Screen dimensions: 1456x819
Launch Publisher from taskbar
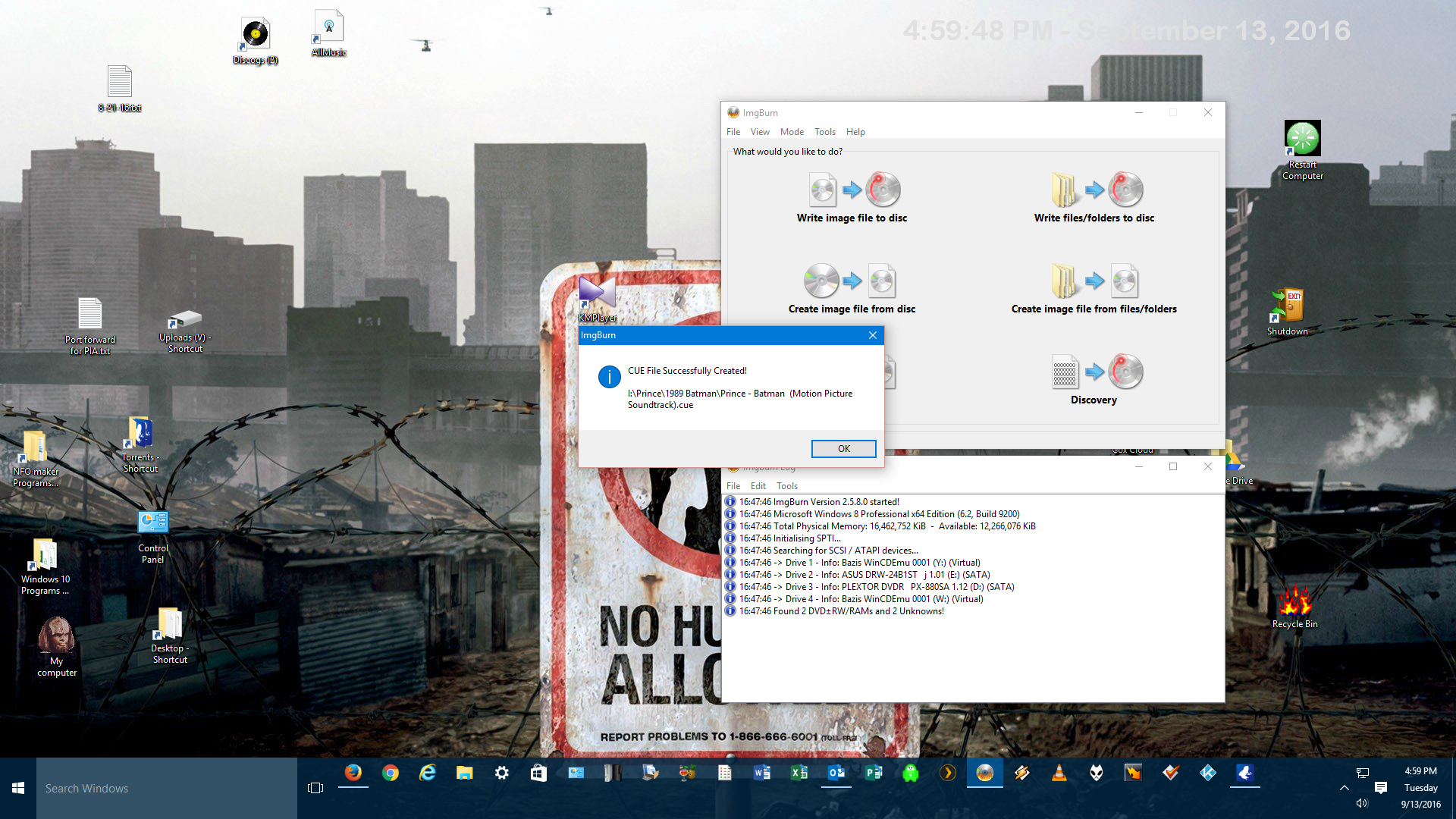pyautogui.click(x=873, y=773)
